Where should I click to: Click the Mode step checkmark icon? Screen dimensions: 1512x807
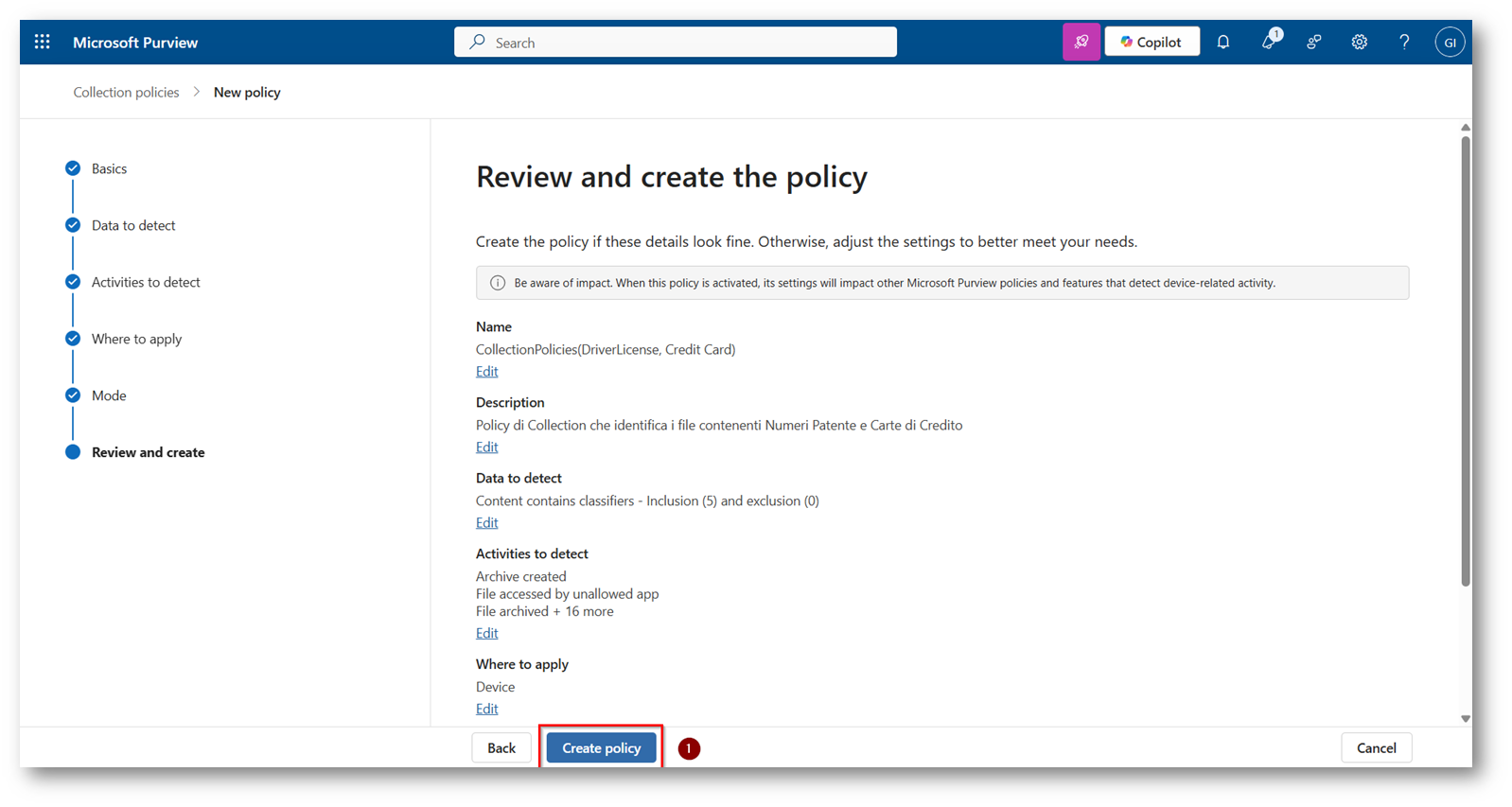73,395
